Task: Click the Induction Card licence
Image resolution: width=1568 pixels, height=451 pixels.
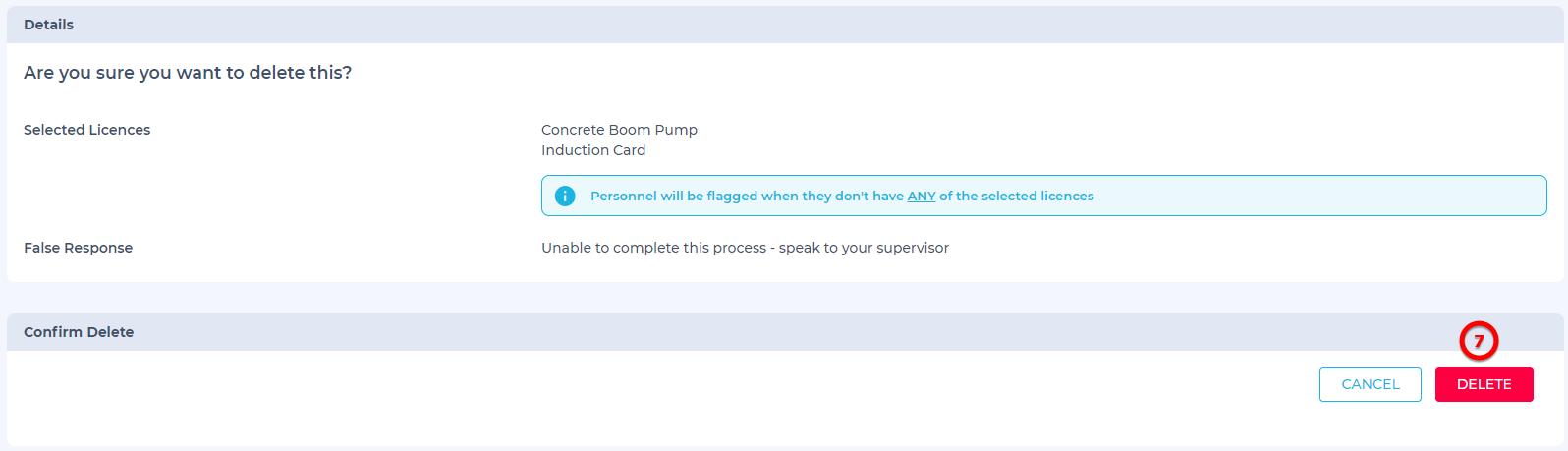Action: point(593,150)
